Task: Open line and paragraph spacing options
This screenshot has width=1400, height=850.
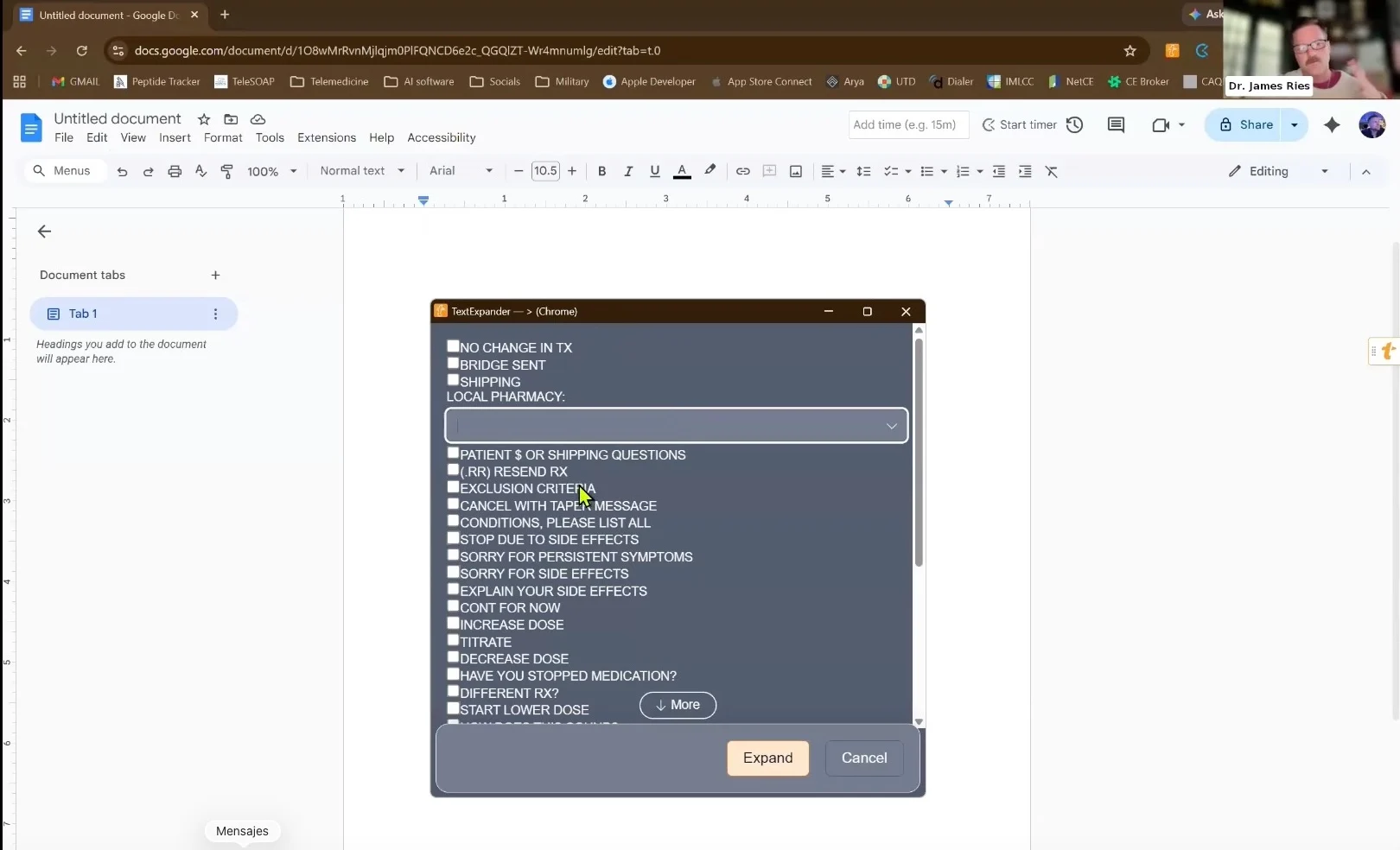Action: tap(863, 171)
